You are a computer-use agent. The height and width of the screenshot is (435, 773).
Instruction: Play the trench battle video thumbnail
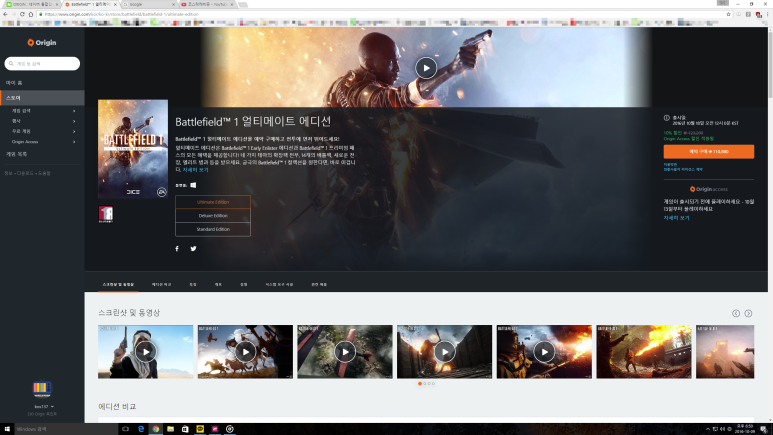444,352
